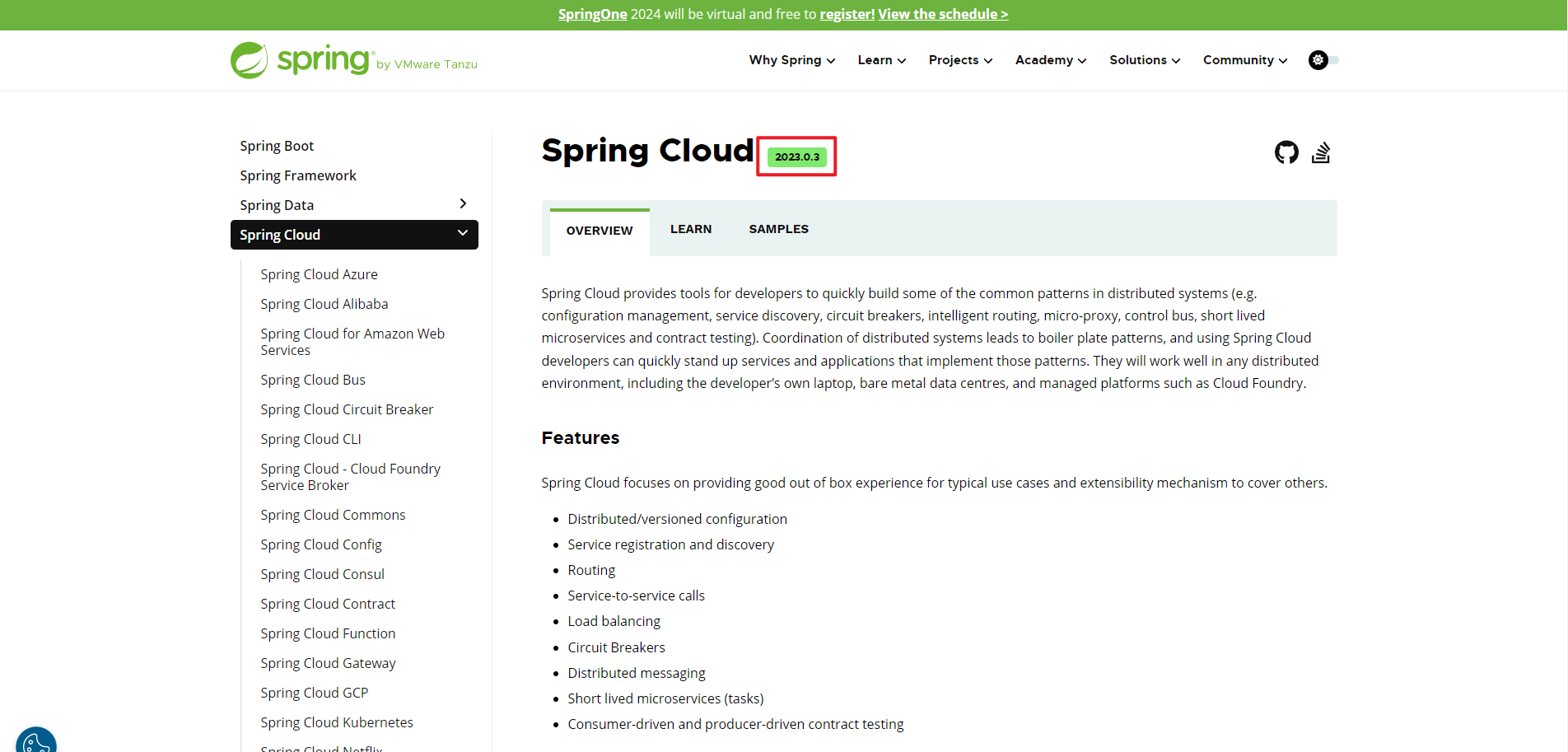Expand Spring Data submenu chevron
1568x752 pixels.
(x=463, y=203)
